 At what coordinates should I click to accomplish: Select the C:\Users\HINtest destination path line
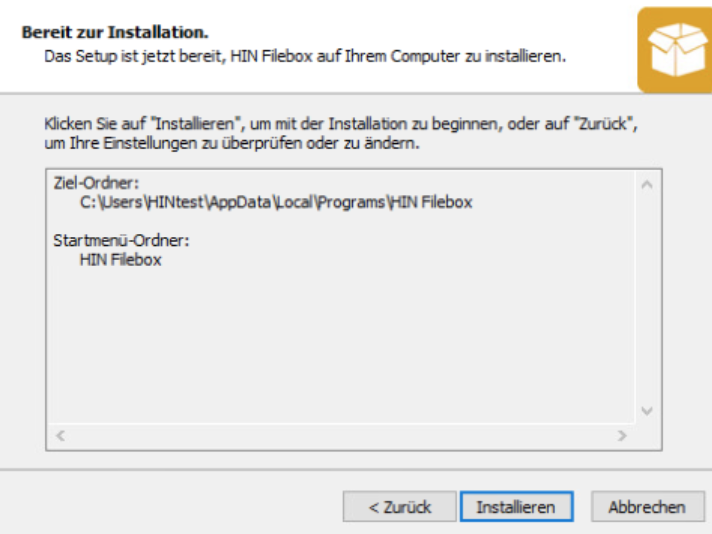(x=276, y=202)
